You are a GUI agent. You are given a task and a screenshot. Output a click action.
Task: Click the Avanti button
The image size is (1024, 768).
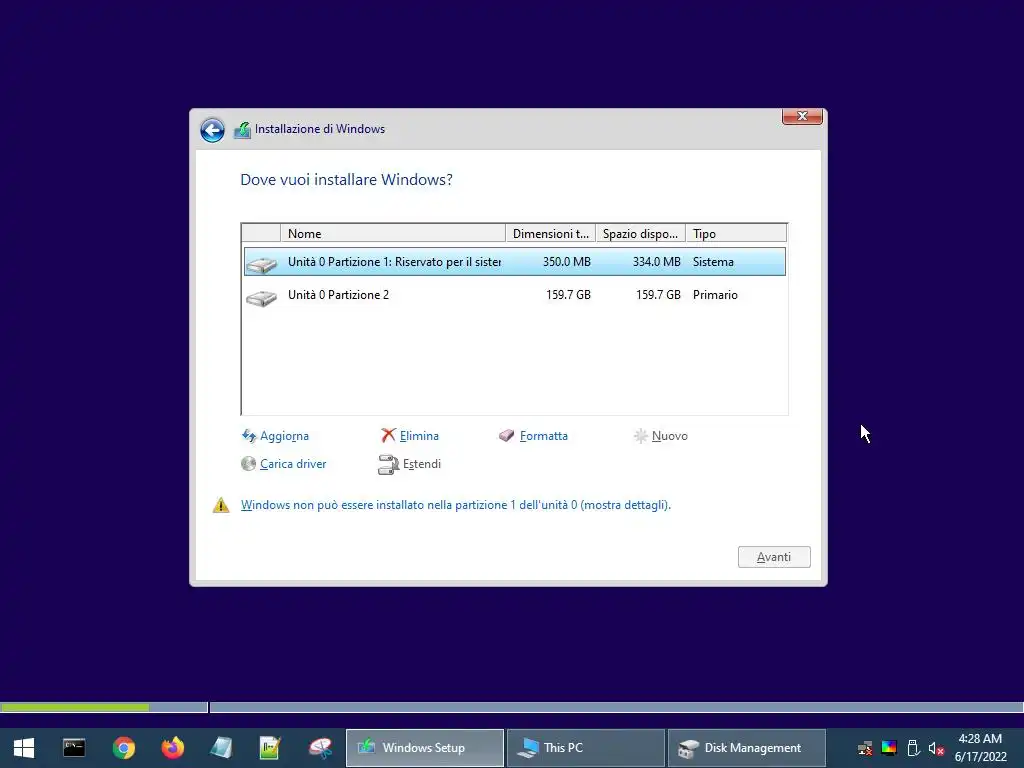point(774,557)
